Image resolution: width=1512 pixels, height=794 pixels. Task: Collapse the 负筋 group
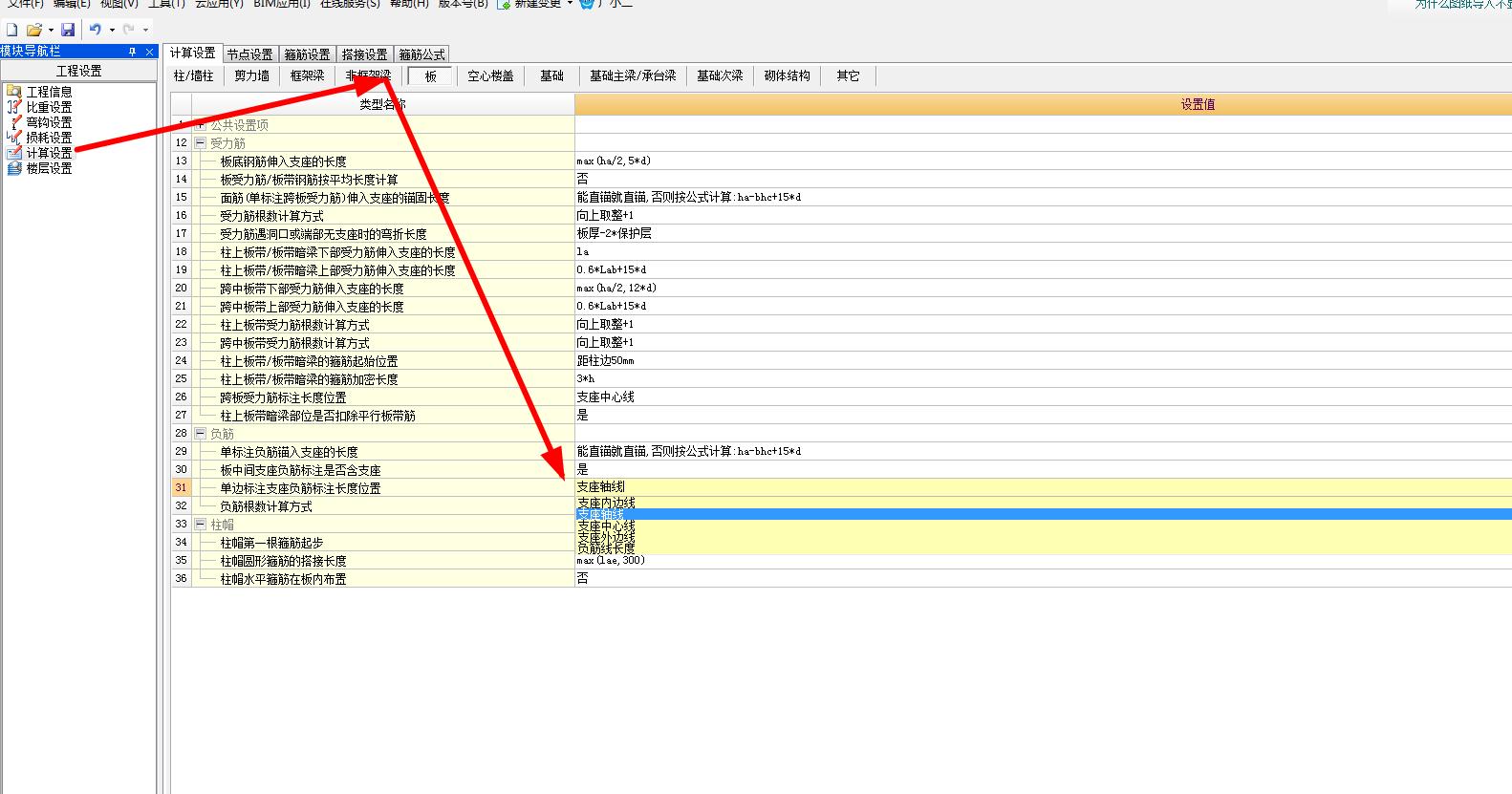(x=201, y=434)
